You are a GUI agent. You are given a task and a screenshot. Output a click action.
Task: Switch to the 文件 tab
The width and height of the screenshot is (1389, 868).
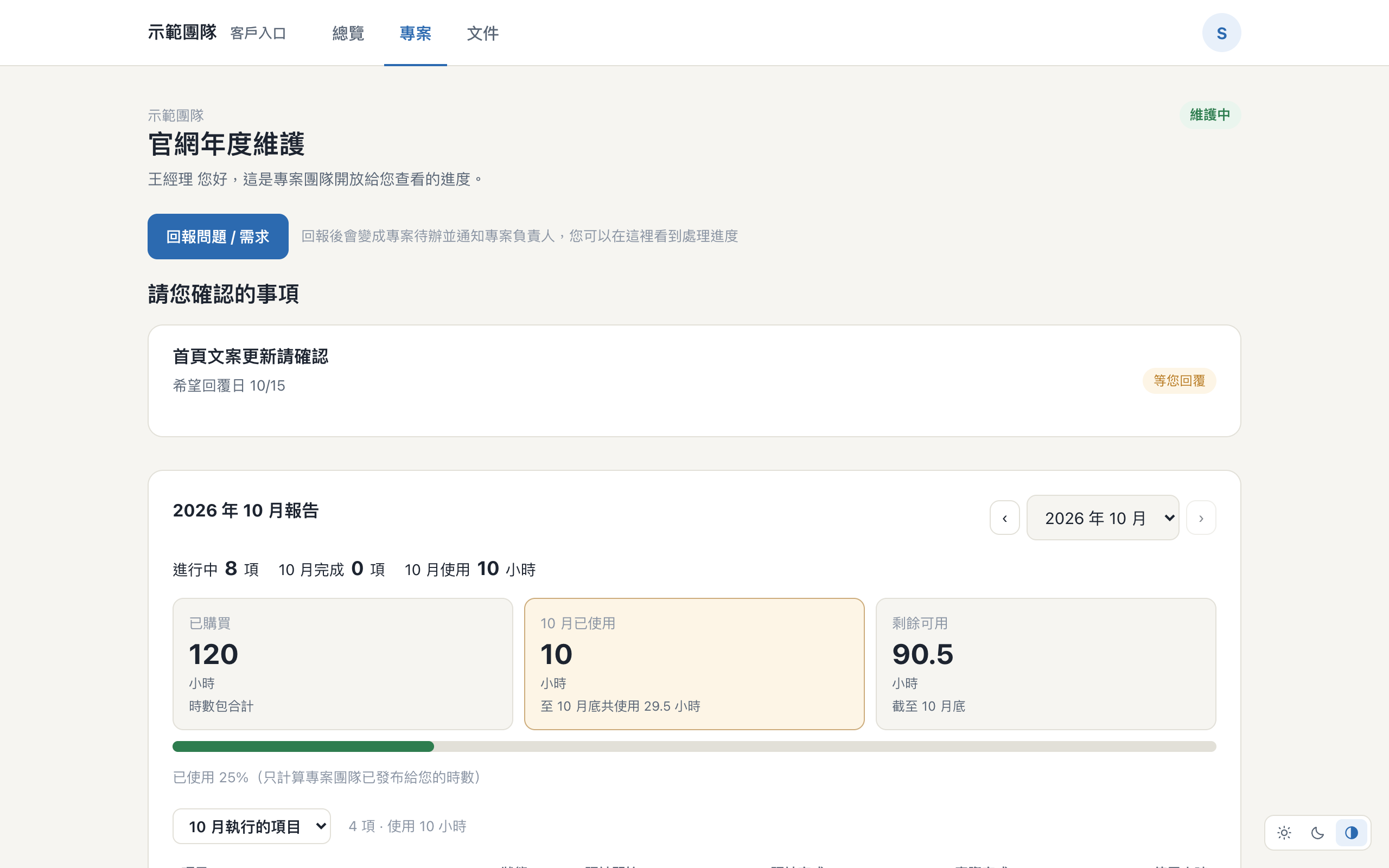483,33
